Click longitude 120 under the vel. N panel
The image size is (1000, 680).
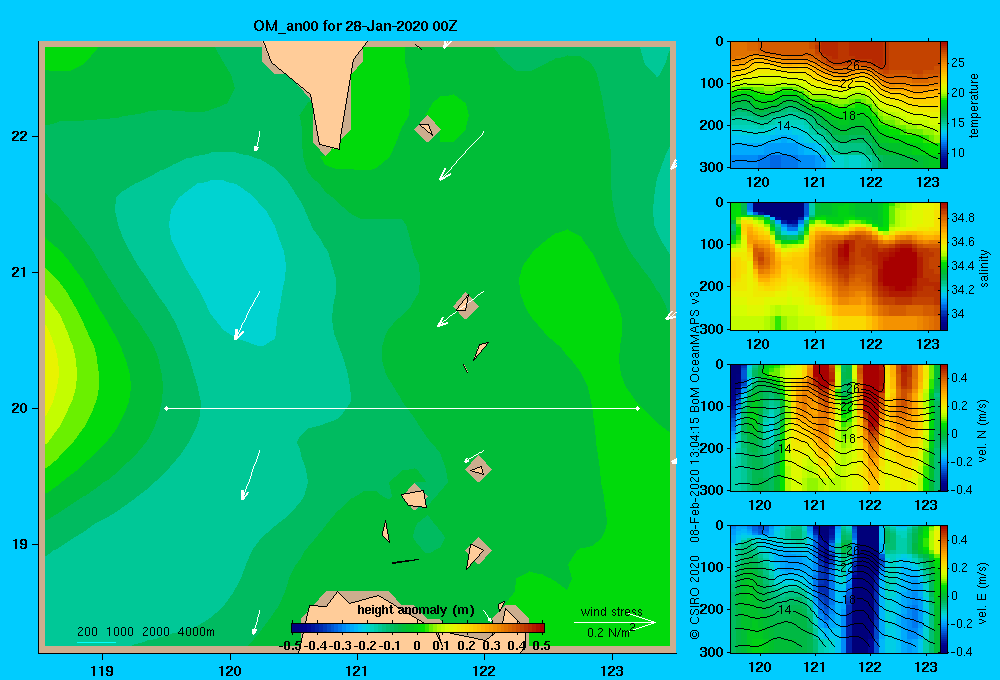759,505
